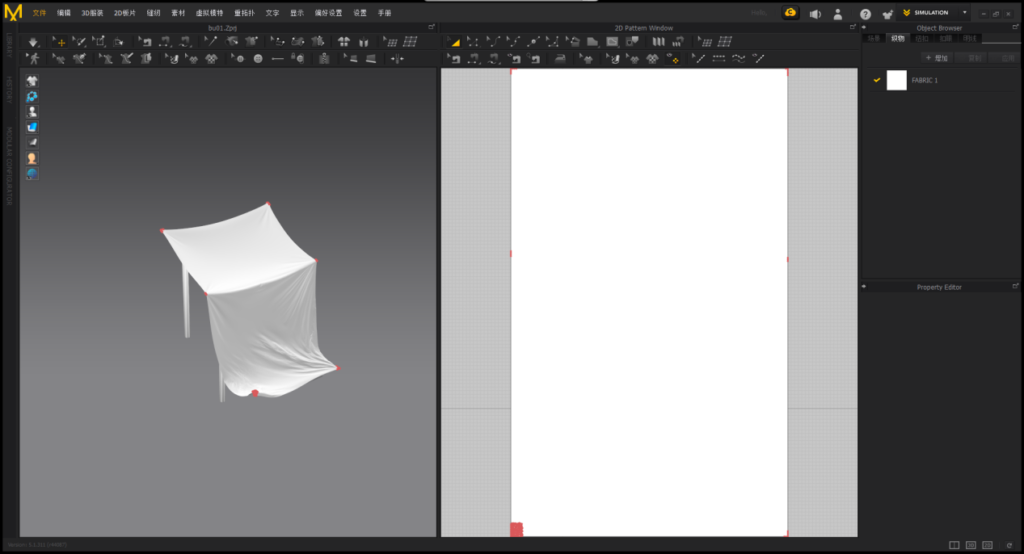The width and height of the screenshot is (1024, 554).
Task: Click the user account profile icon
Action: 838,14
